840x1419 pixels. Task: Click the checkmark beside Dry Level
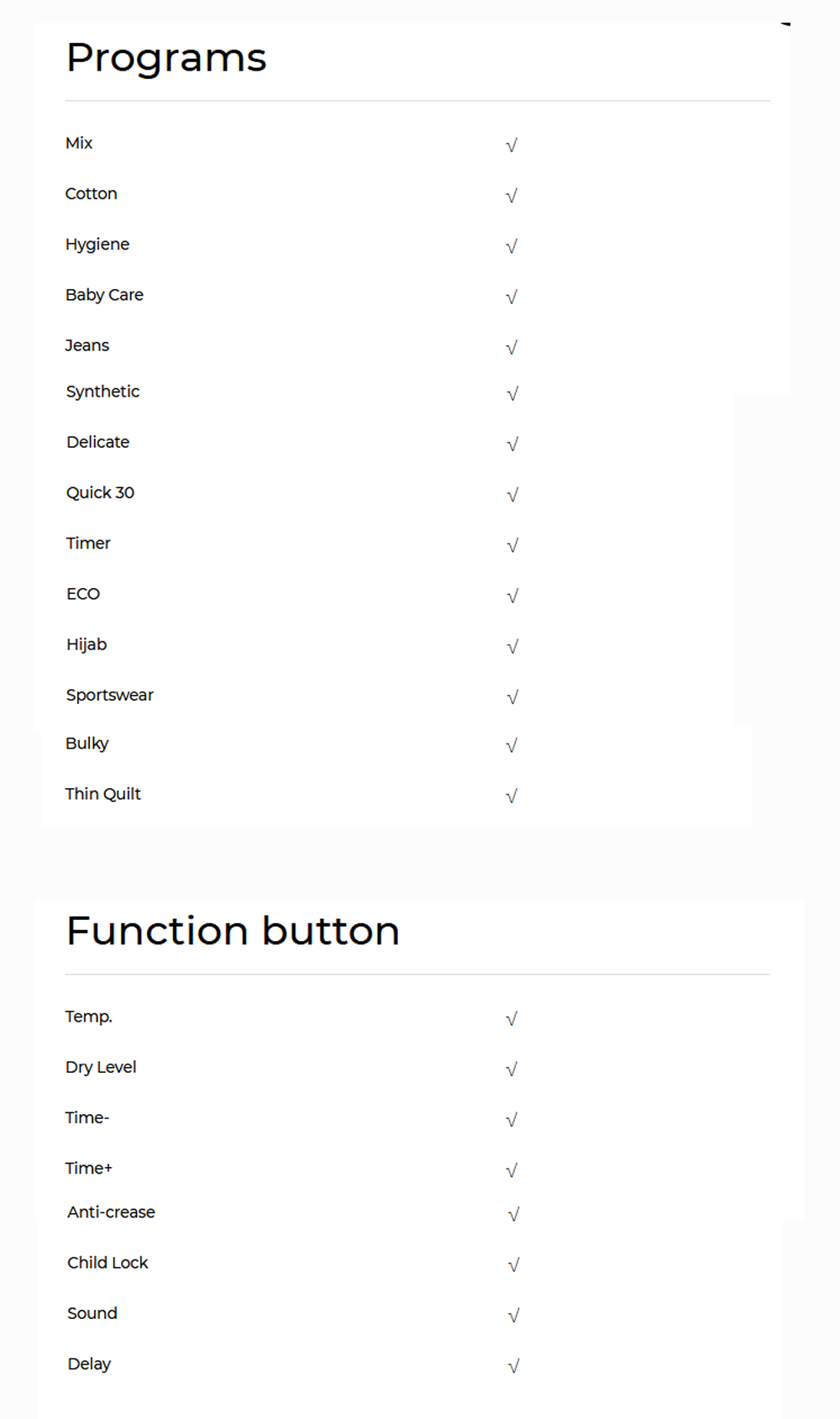512,1070
